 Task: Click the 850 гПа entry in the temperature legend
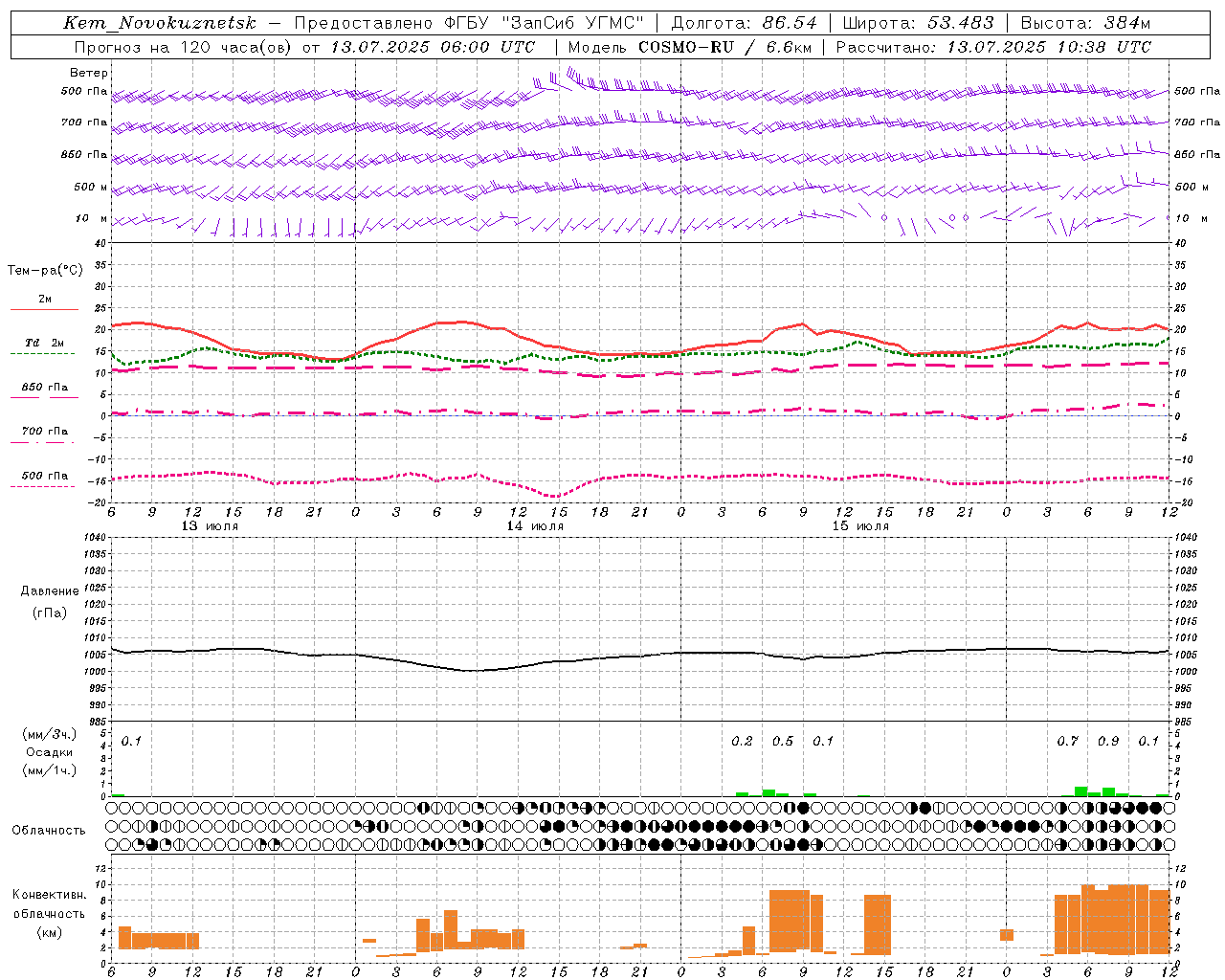[x=45, y=388]
